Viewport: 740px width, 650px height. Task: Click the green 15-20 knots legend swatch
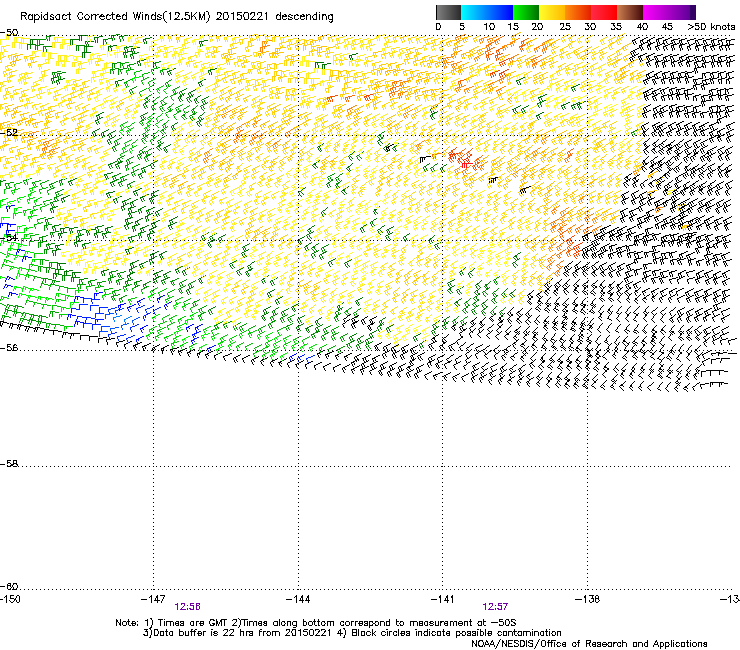[x=526, y=12]
